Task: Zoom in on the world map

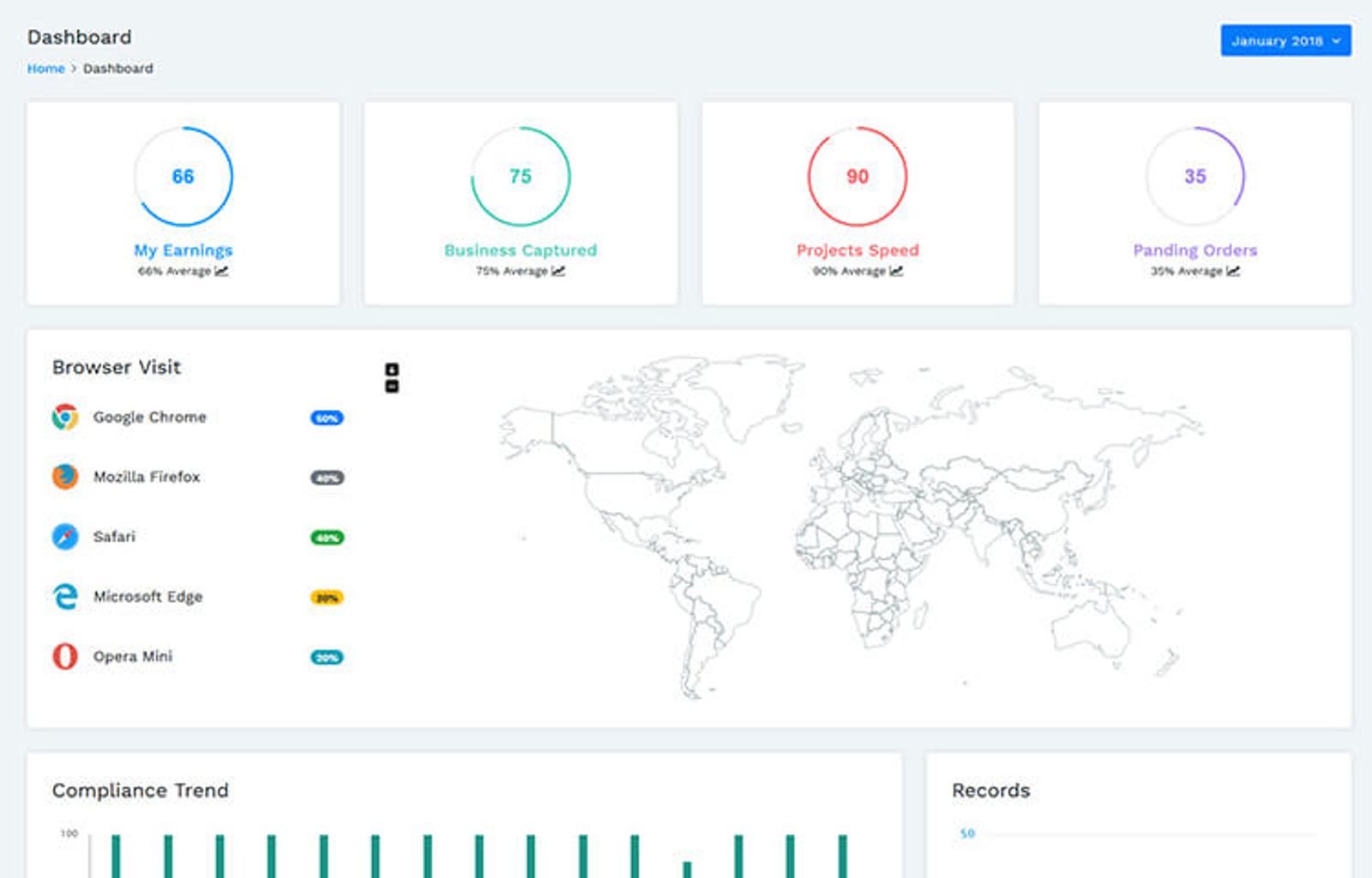Action: click(x=392, y=370)
